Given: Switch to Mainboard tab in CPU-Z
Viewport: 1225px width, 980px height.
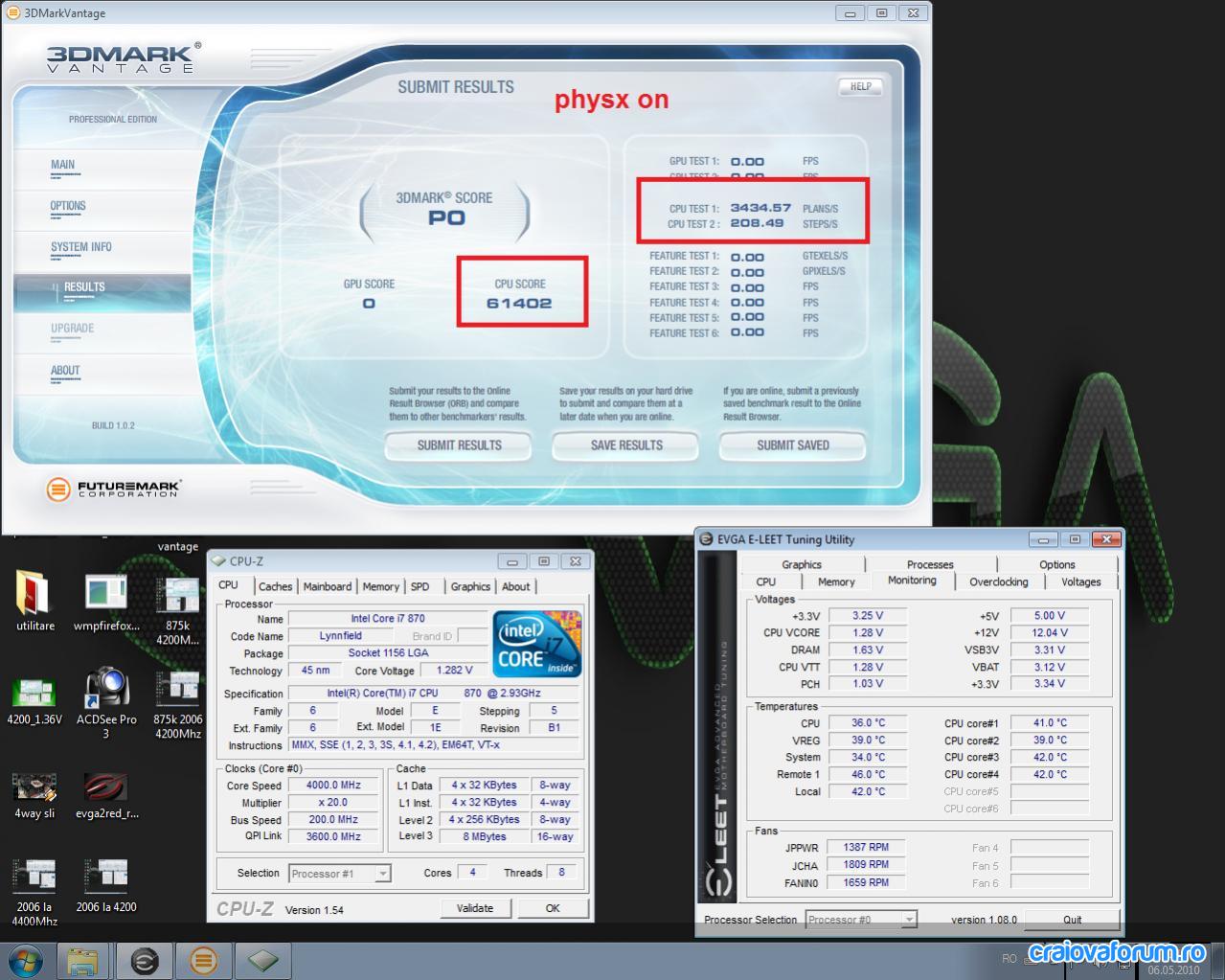Looking at the screenshot, I should pos(327,587).
